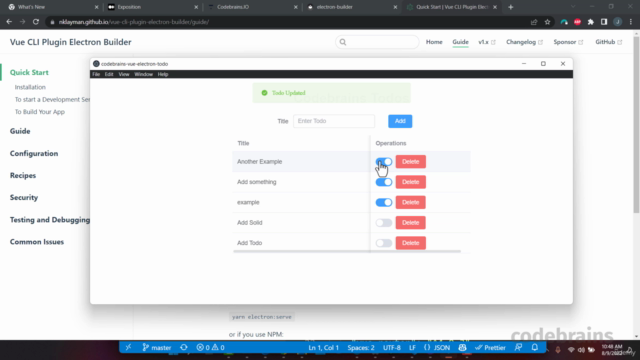Expand the Security sidebar section

pyautogui.click(x=24, y=198)
